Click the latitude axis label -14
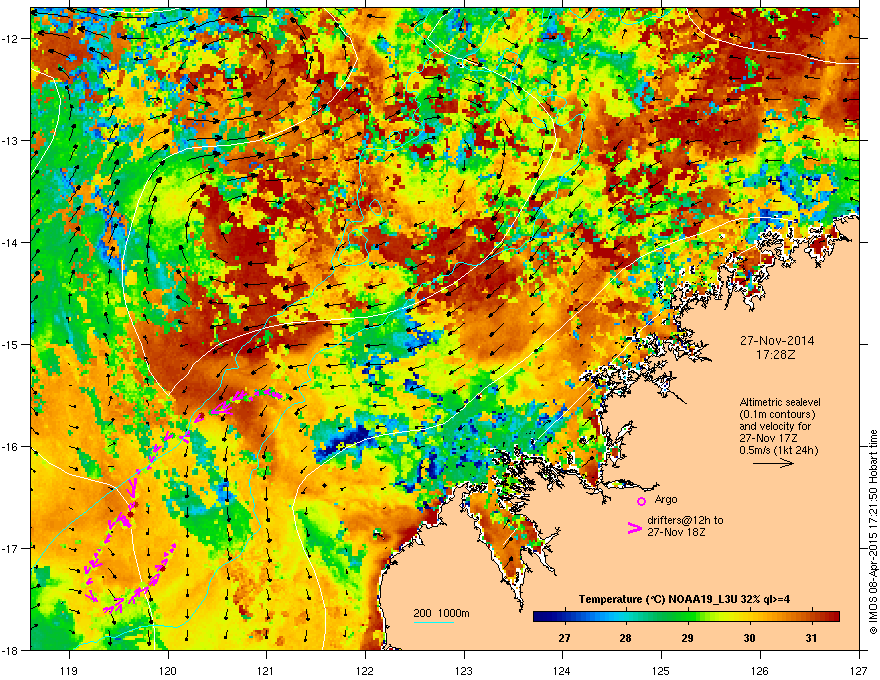Image resolution: width=880 pixels, height=680 pixels. 10,243
